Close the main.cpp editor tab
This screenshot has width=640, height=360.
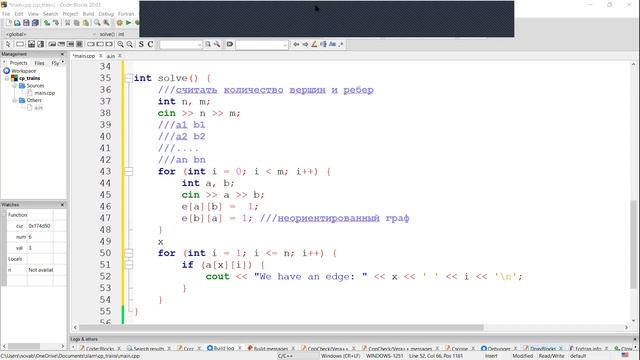(x=100, y=56)
